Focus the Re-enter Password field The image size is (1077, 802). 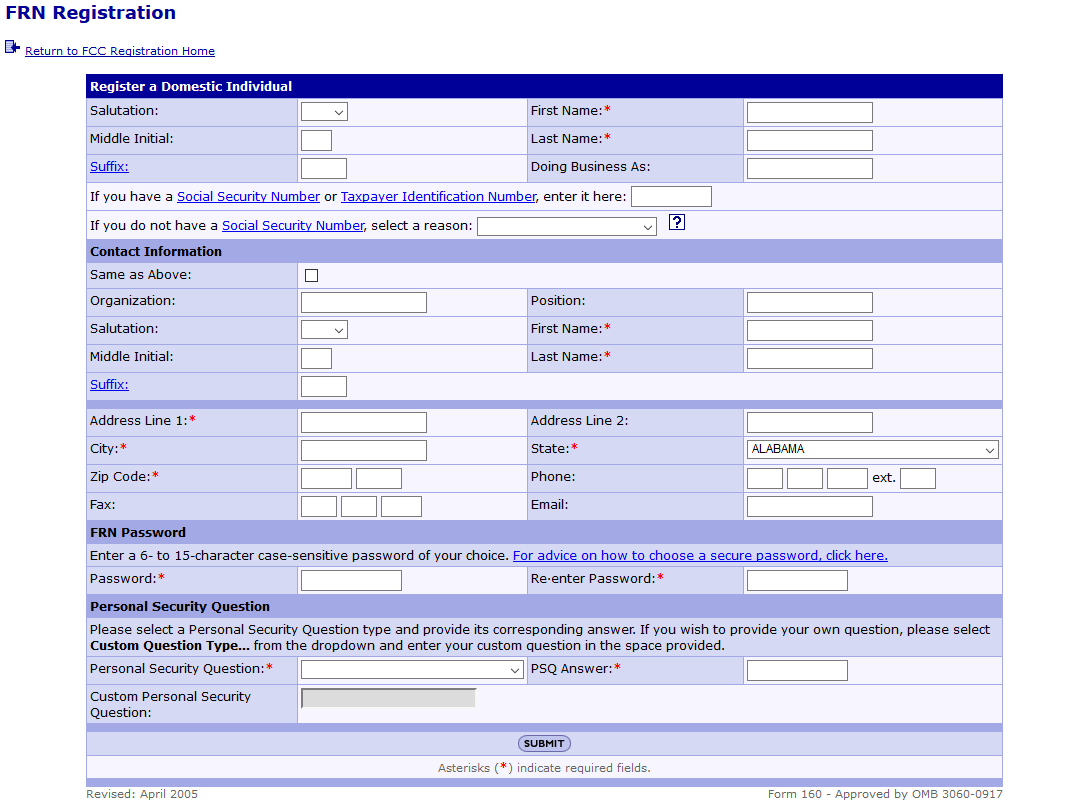pyautogui.click(x=796, y=580)
